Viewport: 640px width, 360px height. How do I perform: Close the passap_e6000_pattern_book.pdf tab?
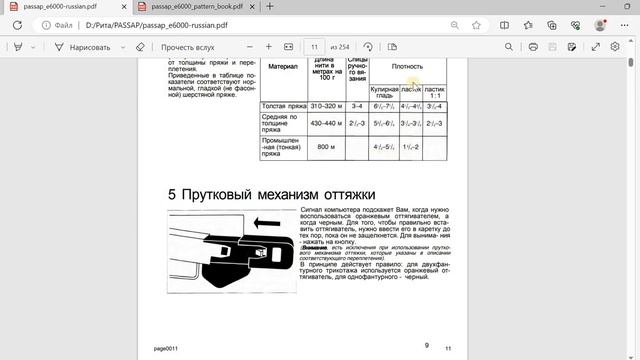tap(252, 7)
